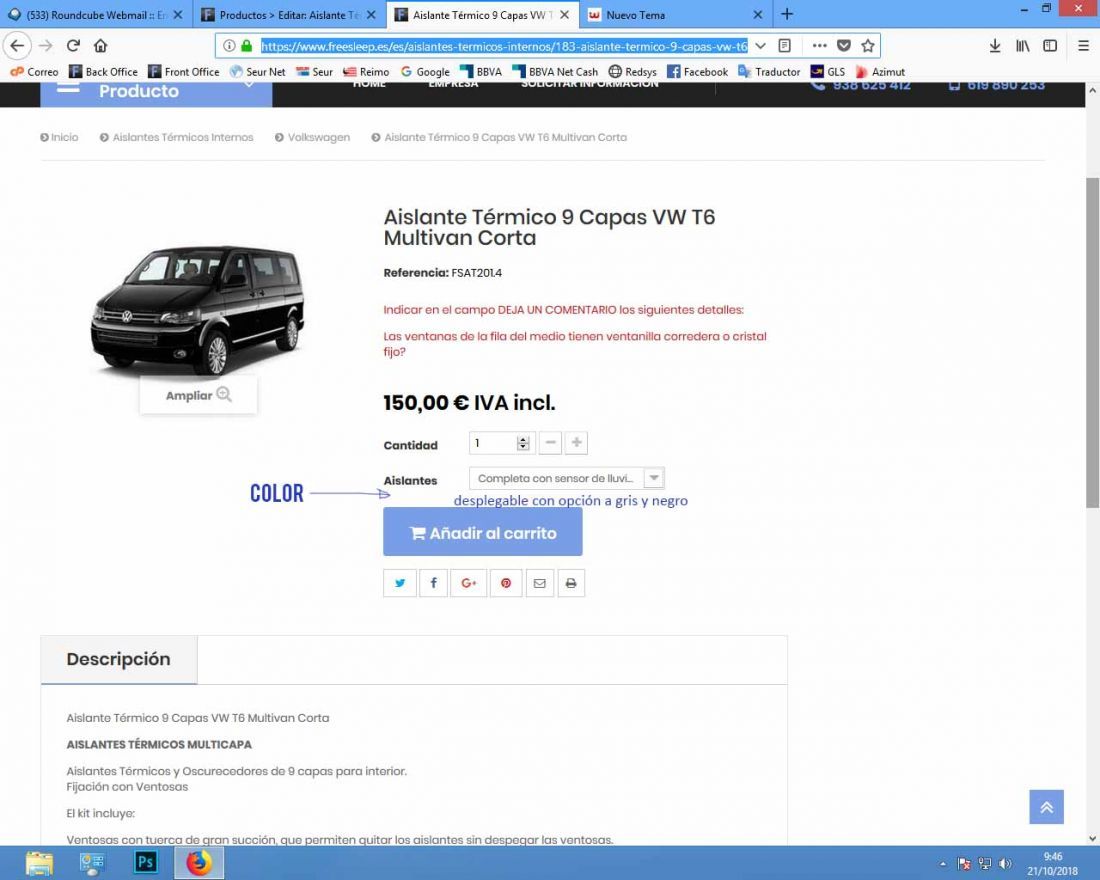
Task: Share product on Google Plus
Action: pos(469,583)
